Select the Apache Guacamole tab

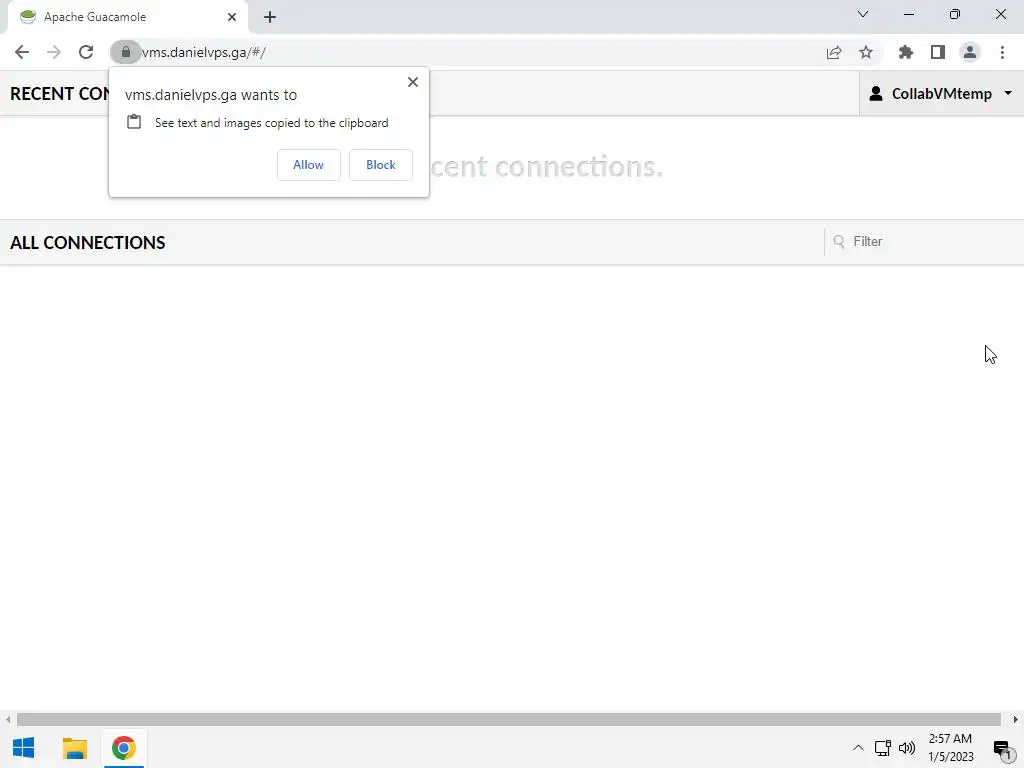tap(128, 17)
